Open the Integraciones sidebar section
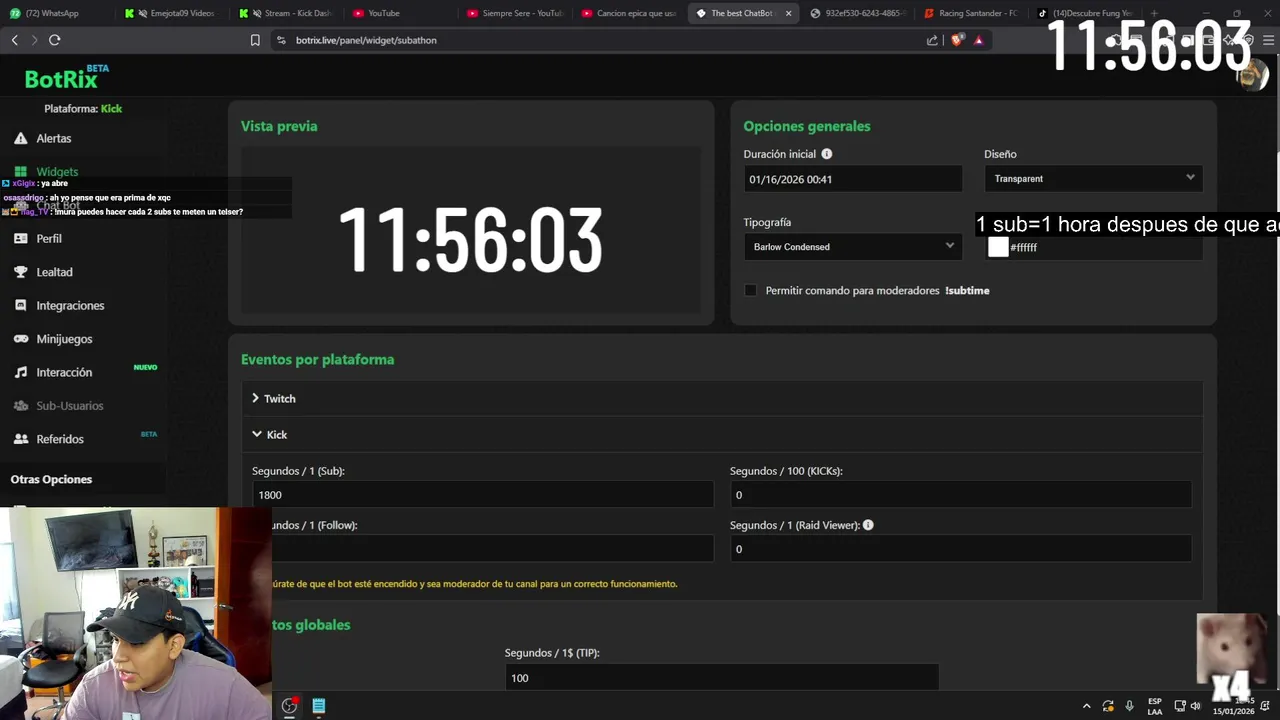This screenshot has width=1280, height=720. [x=70, y=306]
